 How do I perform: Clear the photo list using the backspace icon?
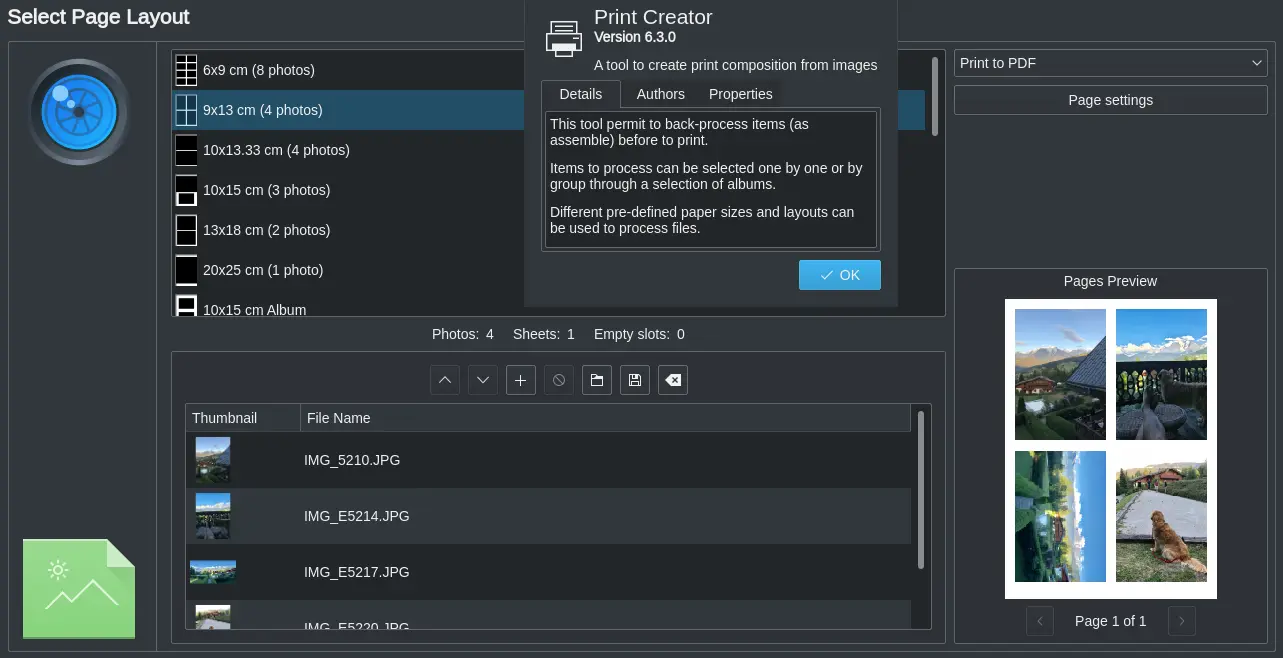pyautogui.click(x=672, y=380)
